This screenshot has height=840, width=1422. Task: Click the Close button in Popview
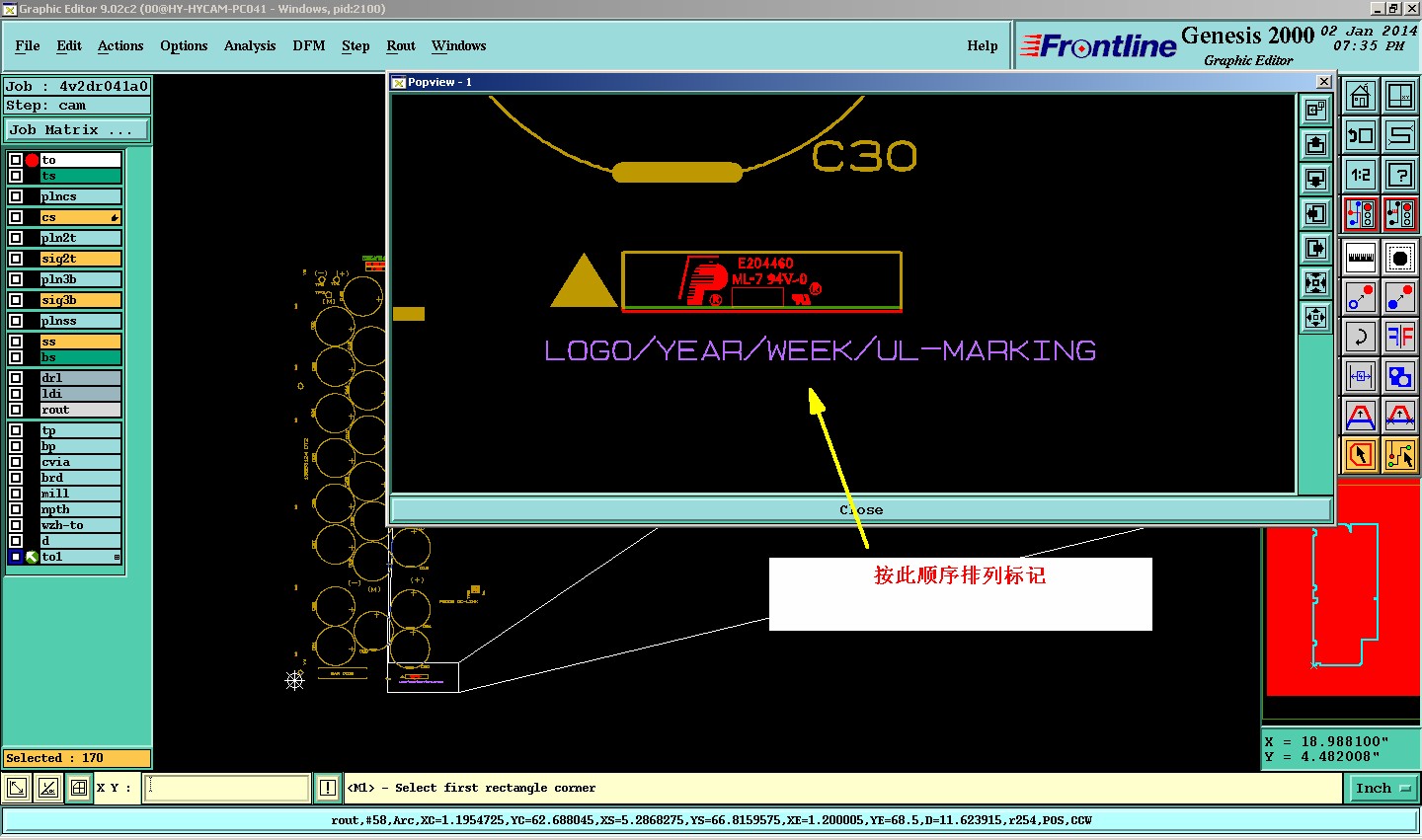point(861,509)
